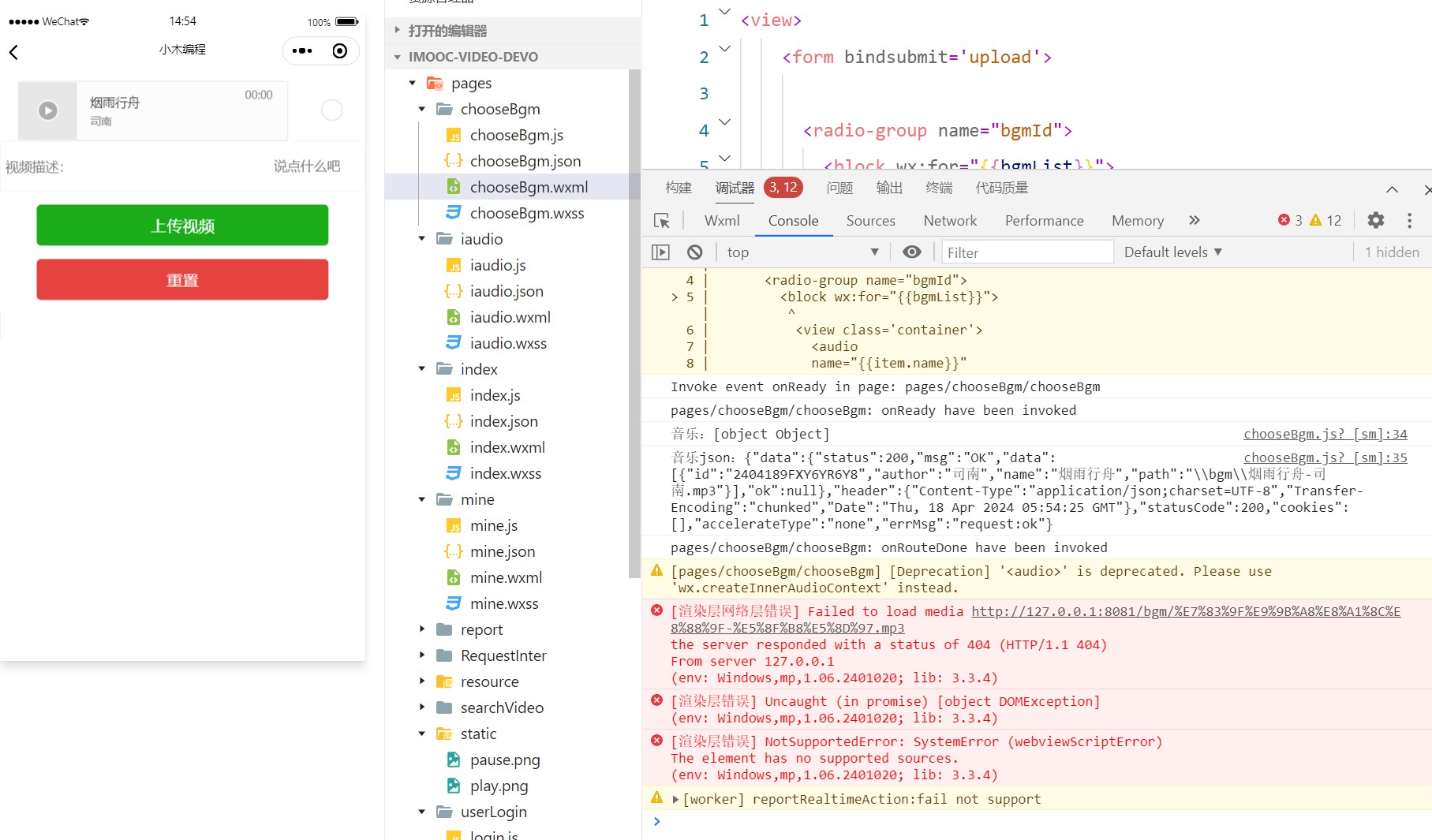Tap the green 上传视频 button
1432x840 pixels.
coord(182,226)
